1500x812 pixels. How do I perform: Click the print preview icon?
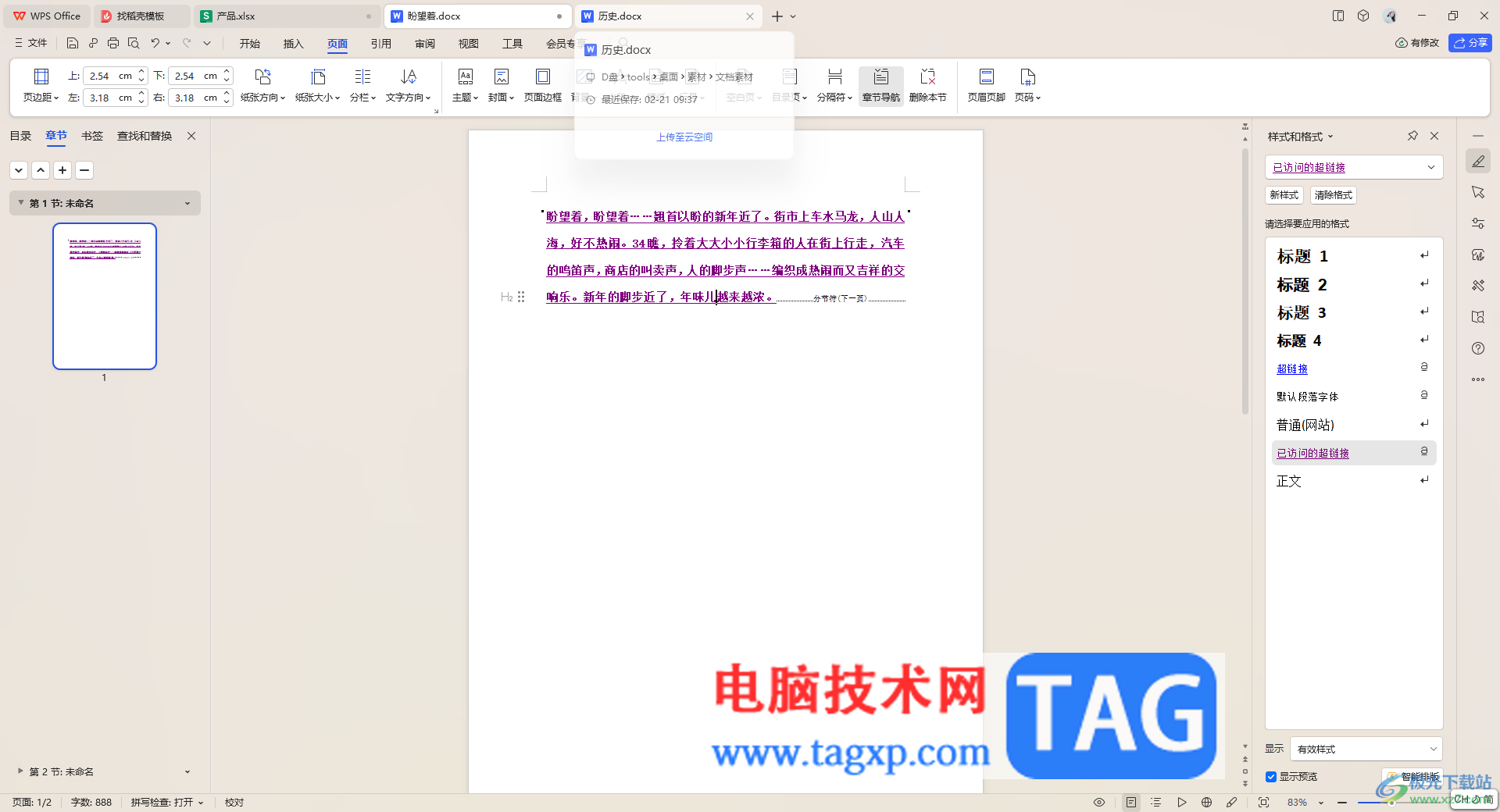coord(134,43)
